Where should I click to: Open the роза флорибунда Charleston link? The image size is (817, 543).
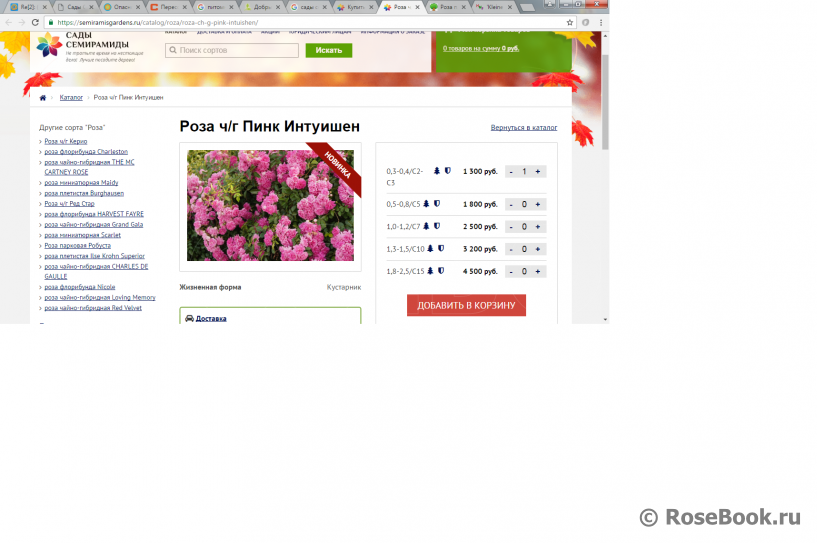[x=86, y=152]
